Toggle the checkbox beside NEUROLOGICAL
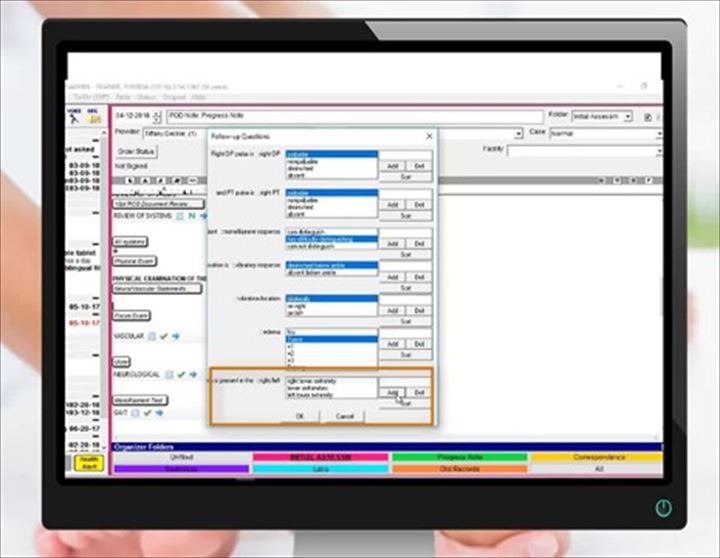The height and width of the screenshot is (558, 720). [170, 375]
